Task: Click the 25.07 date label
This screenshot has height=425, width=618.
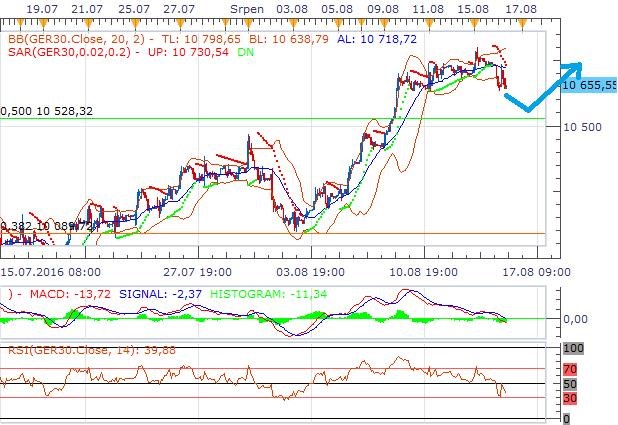Action: pos(134,9)
